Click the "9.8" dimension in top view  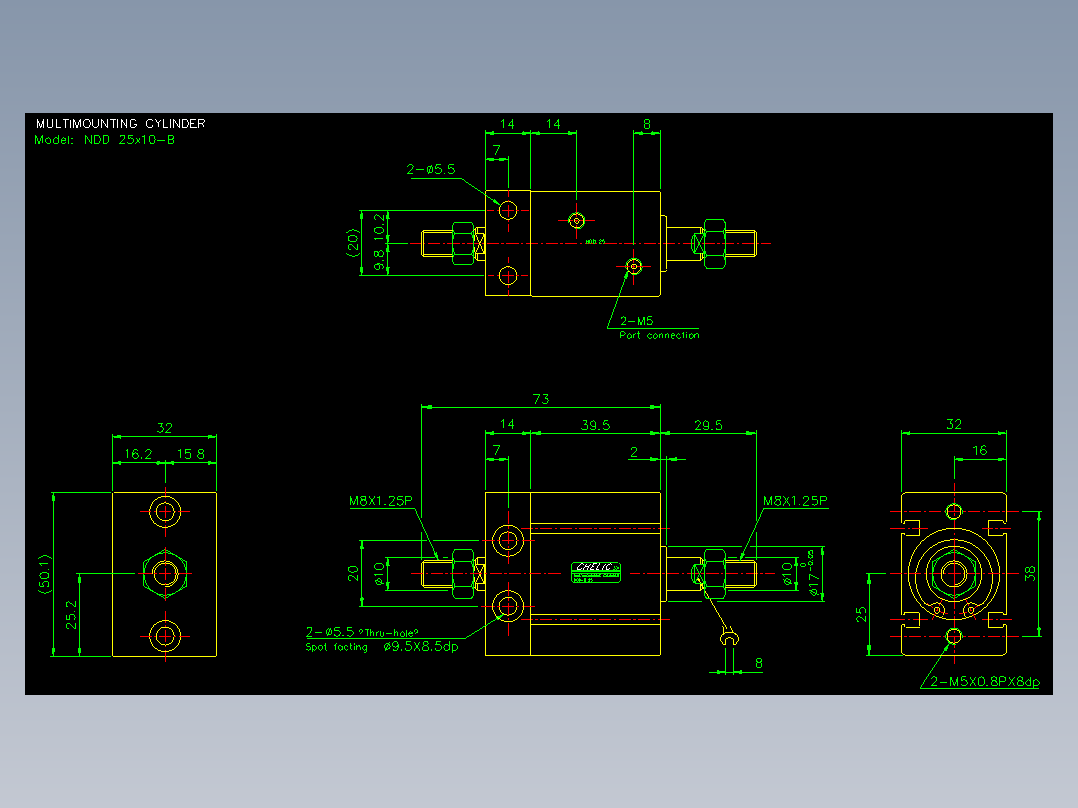[380, 260]
